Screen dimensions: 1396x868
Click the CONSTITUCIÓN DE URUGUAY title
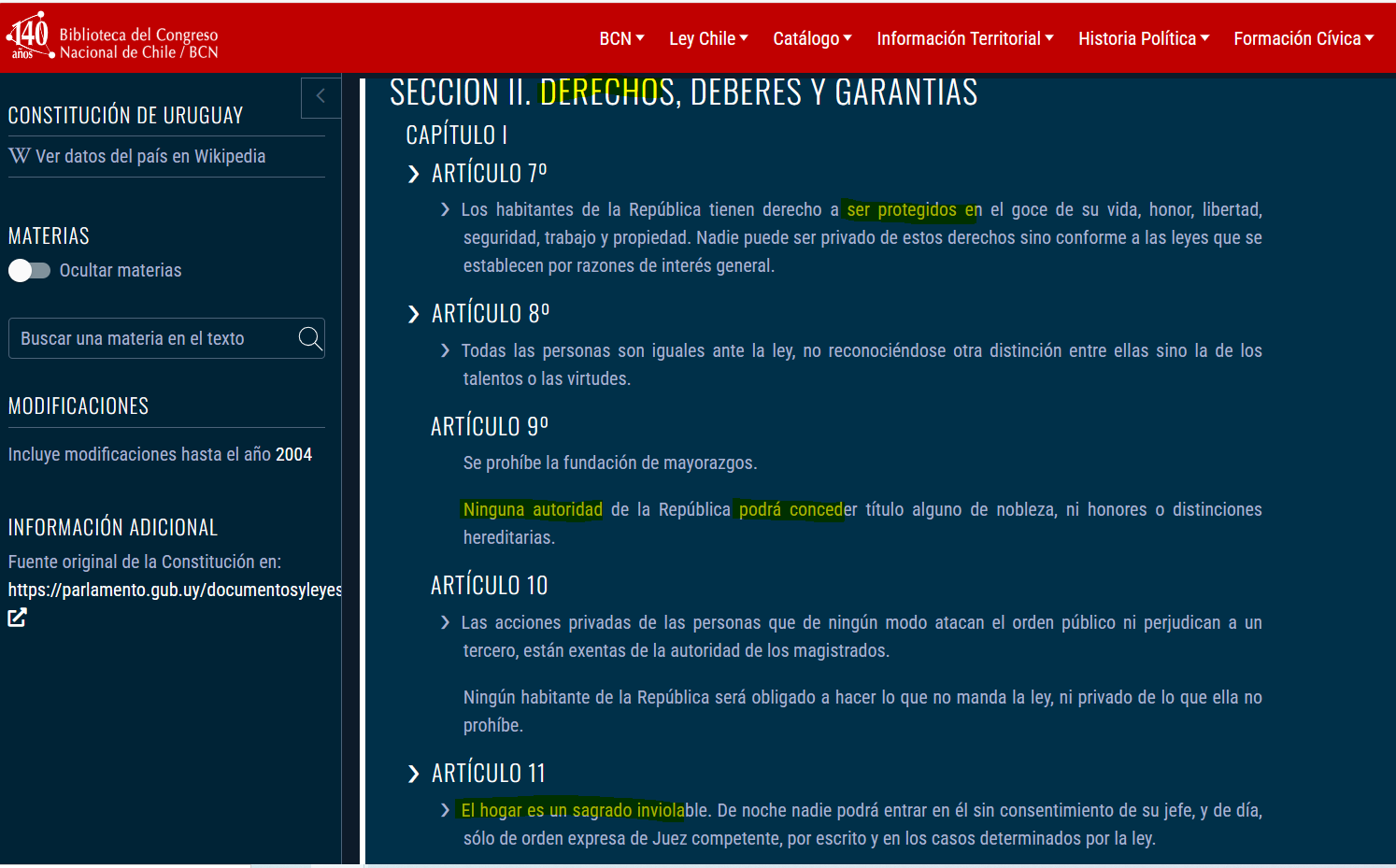click(126, 115)
